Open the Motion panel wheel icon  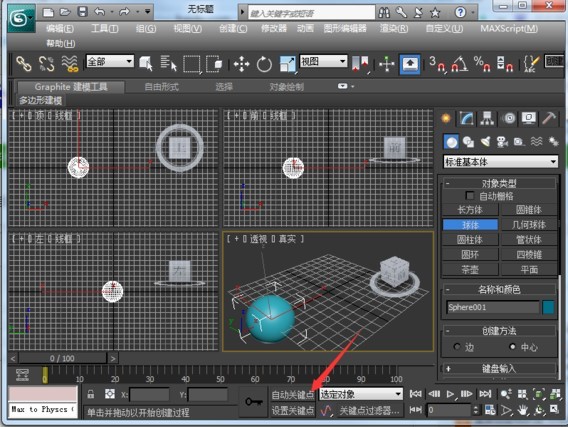click(x=509, y=118)
